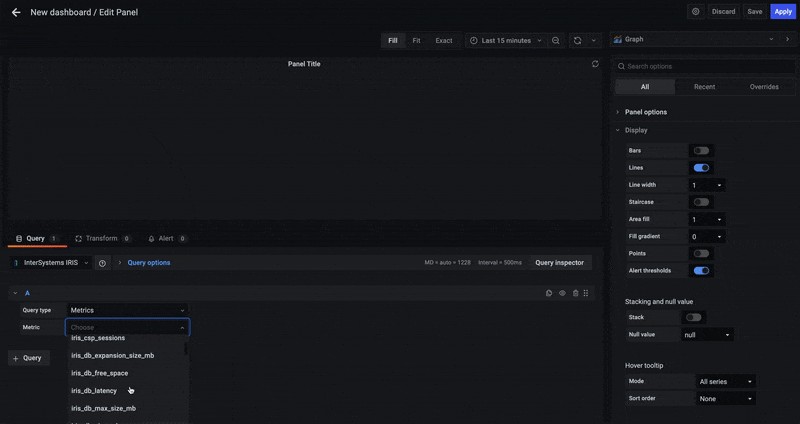Click the refresh dashboard icon in toolbar

(577, 41)
